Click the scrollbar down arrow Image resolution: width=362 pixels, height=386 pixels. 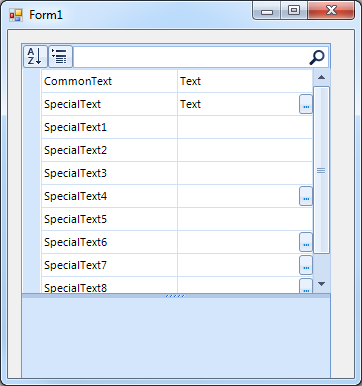click(321, 284)
